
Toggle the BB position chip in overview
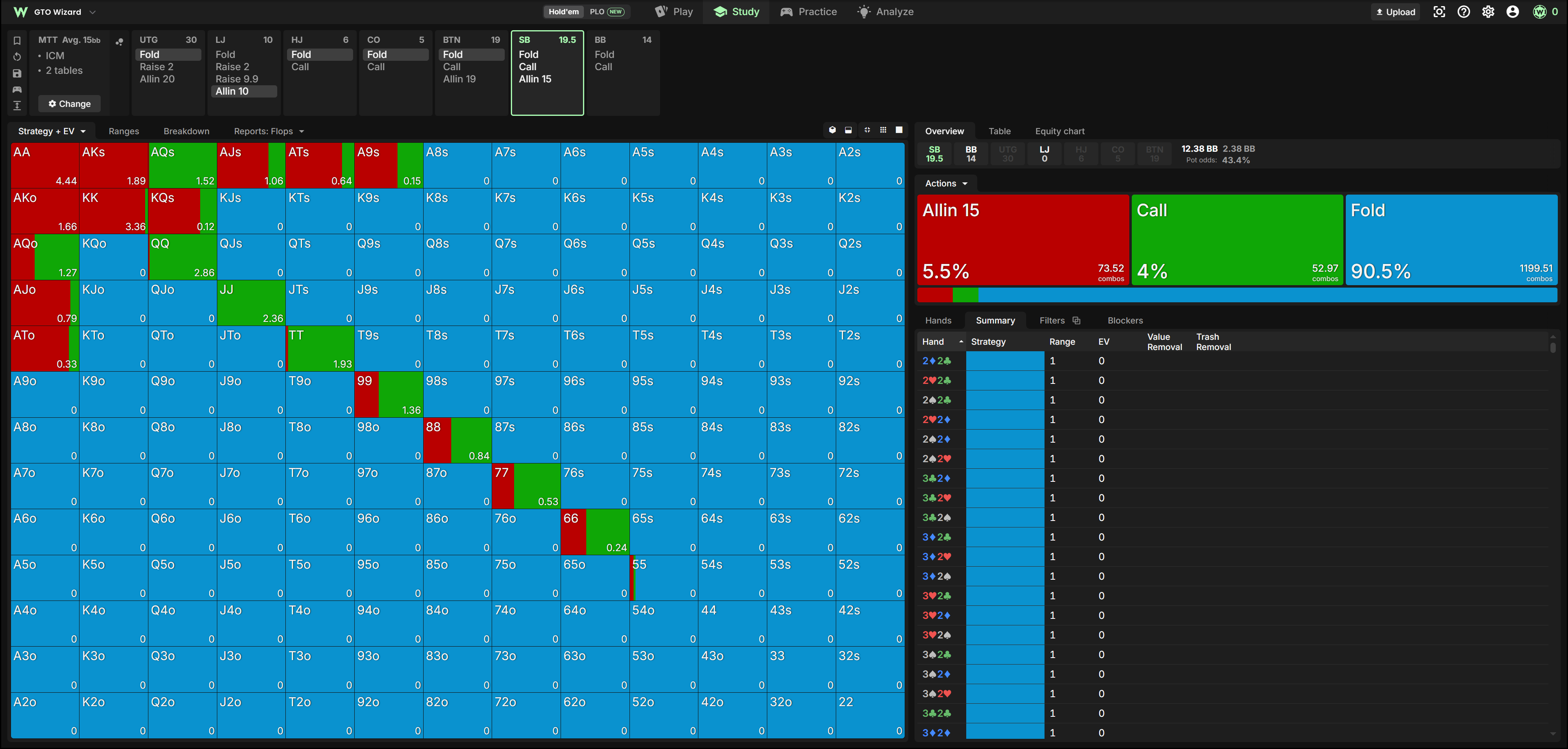click(x=971, y=153)
